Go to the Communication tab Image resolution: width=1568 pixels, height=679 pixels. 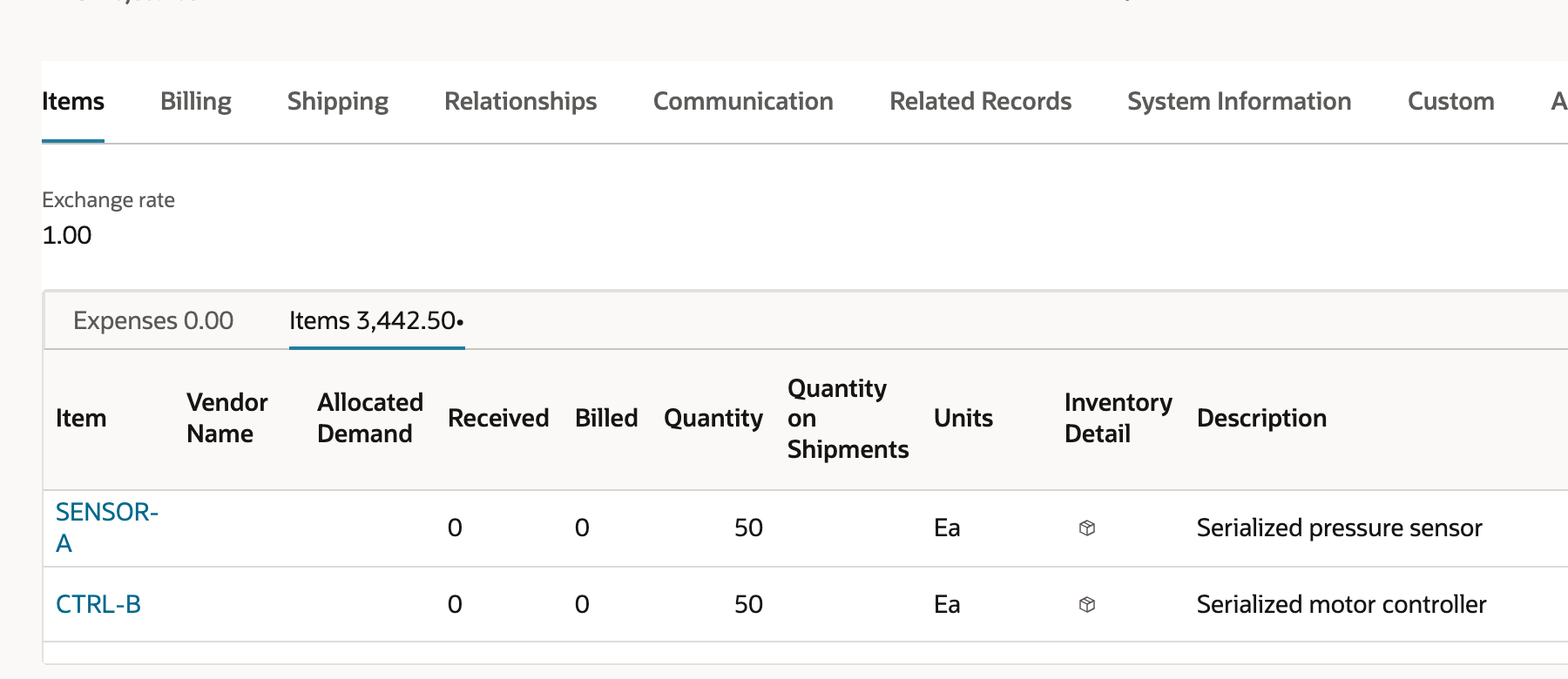pos(743,101)
